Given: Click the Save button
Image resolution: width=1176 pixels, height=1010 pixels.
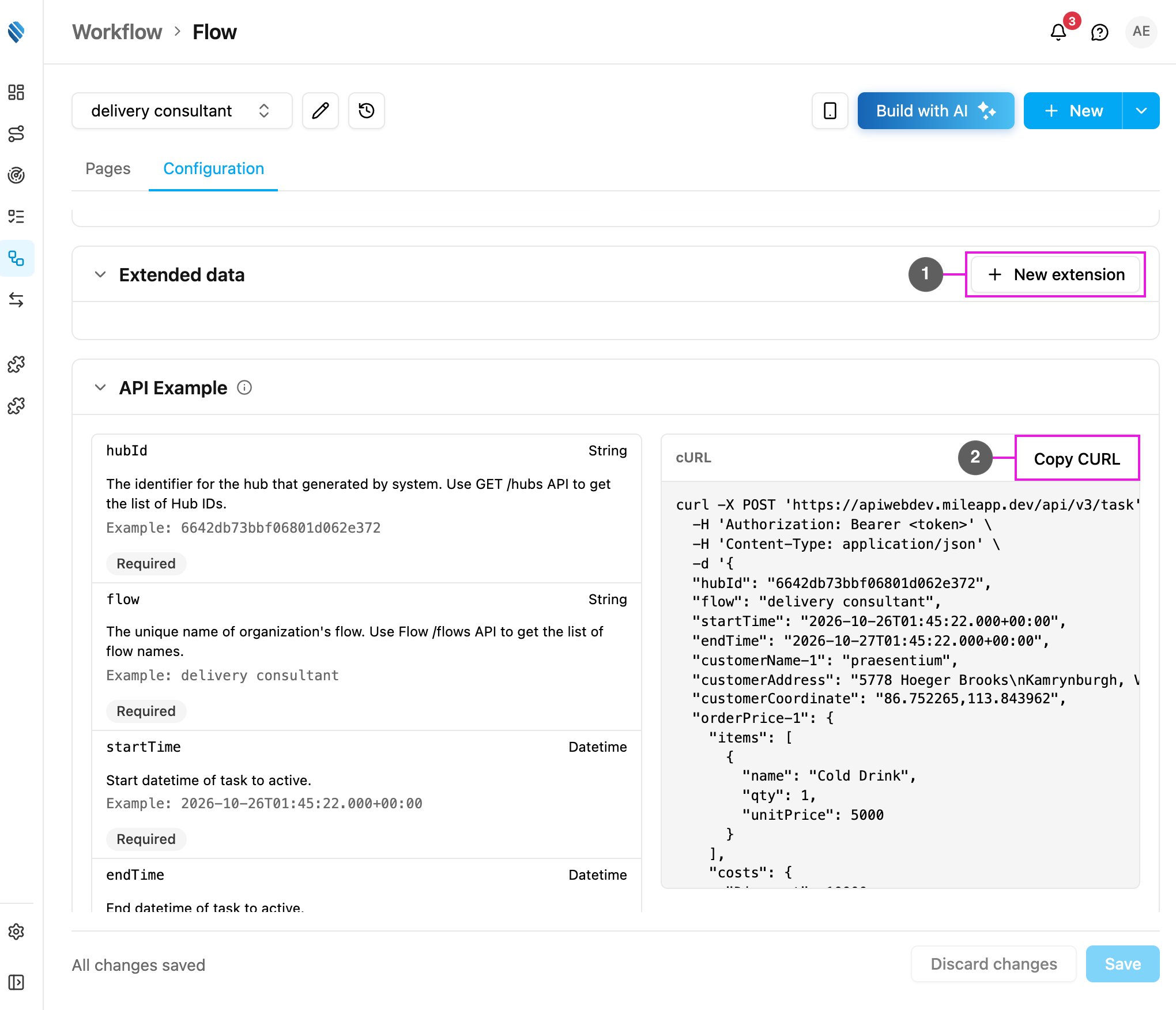Looking at the screenshot, I should tap(1123, 964).
